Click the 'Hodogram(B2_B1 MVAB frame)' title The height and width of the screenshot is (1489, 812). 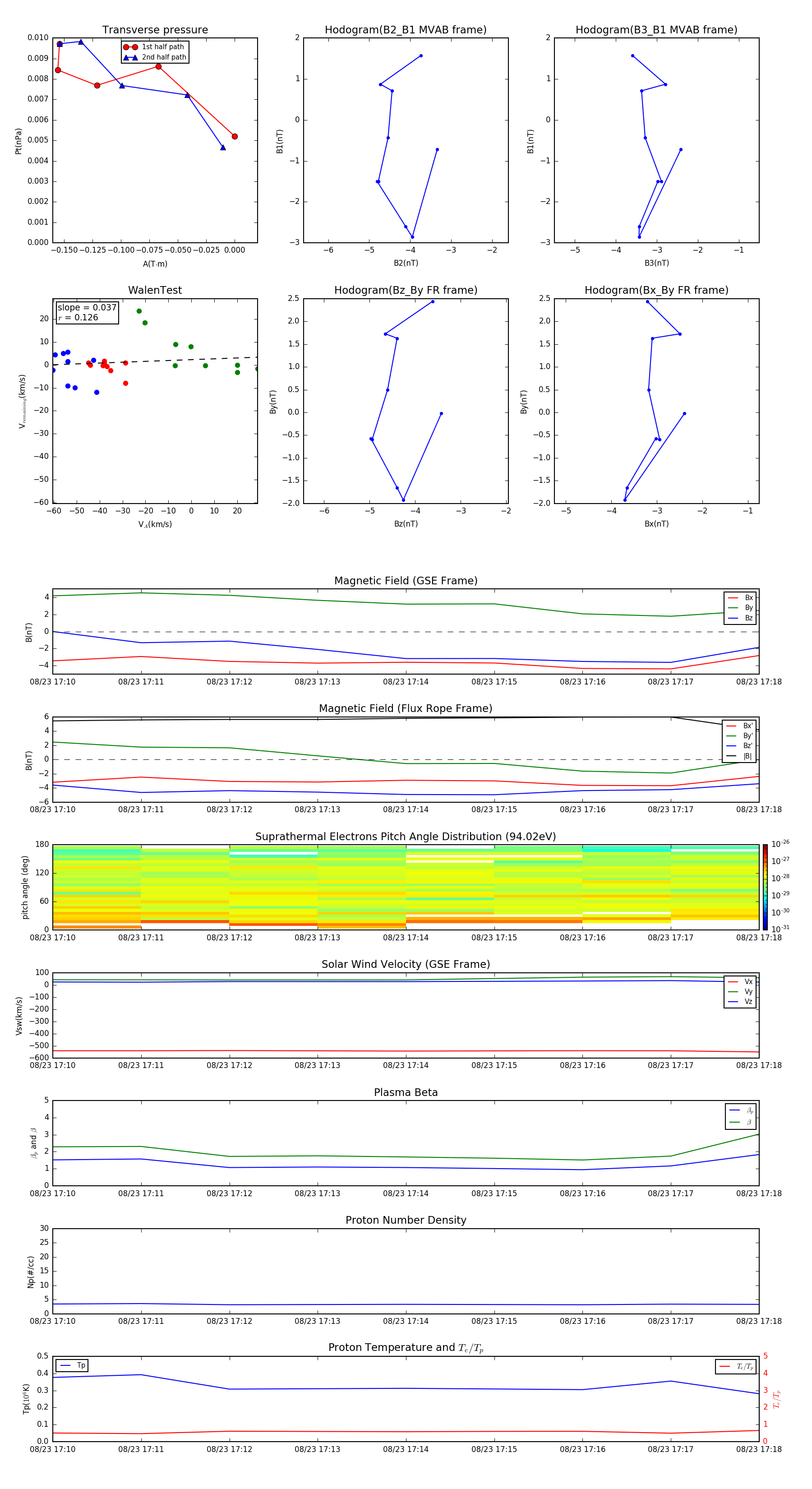[x=406, y=30]
